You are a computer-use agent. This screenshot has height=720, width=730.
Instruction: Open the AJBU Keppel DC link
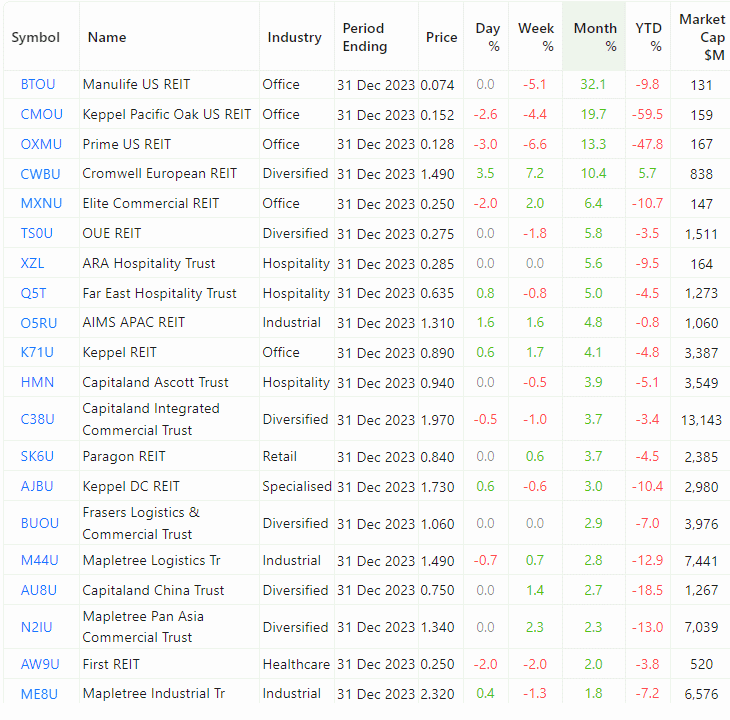pyautogui.click(x=37, y=487)
